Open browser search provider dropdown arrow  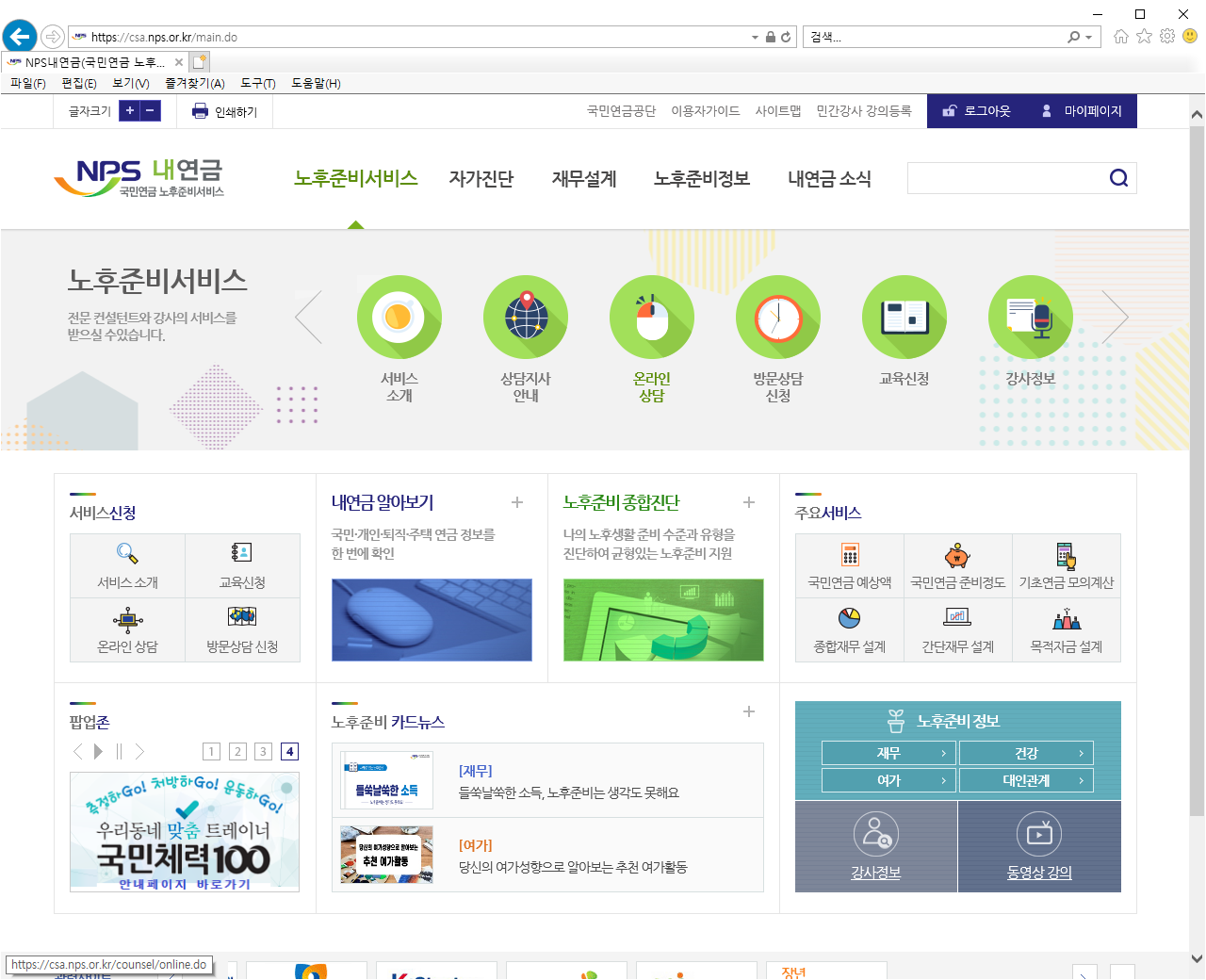coord(1089,38)
